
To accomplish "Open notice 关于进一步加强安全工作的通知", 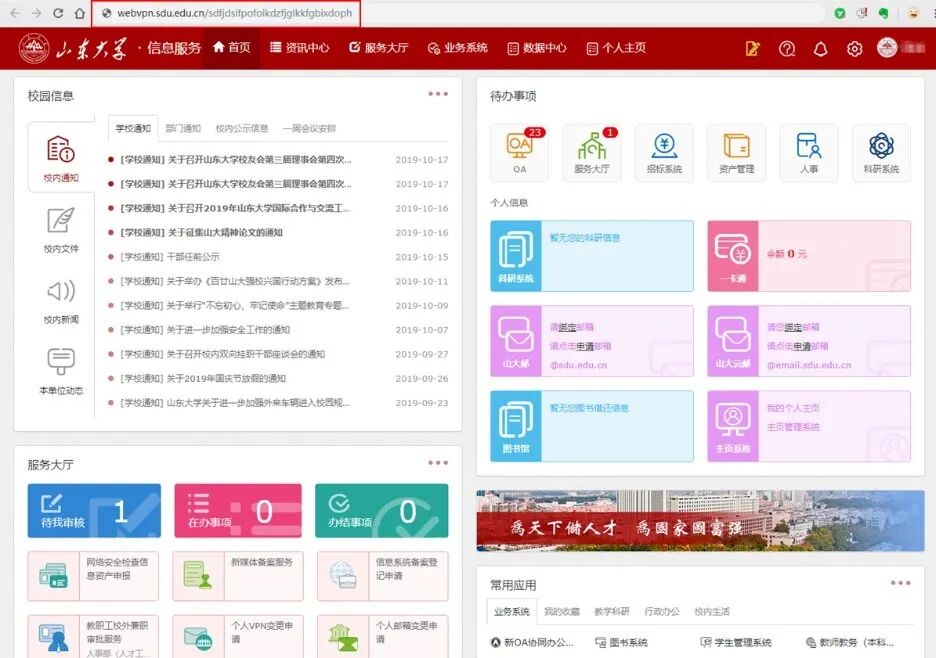I will click(205, 330).
